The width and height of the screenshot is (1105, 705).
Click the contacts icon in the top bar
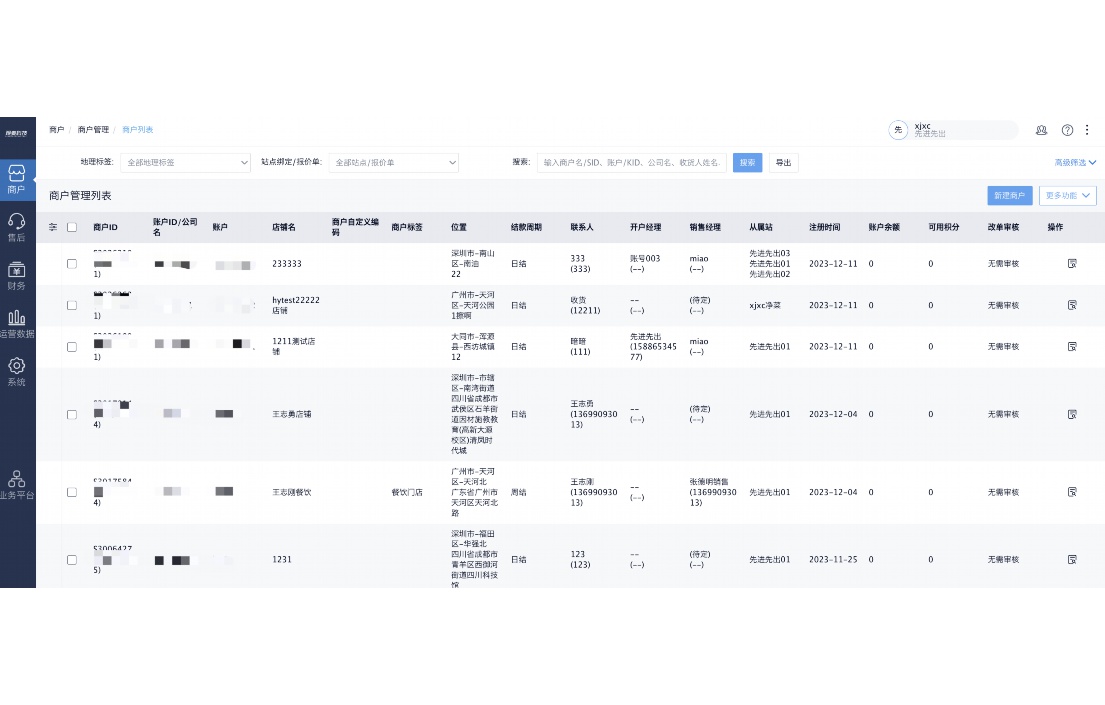[x=1041, y=130]
